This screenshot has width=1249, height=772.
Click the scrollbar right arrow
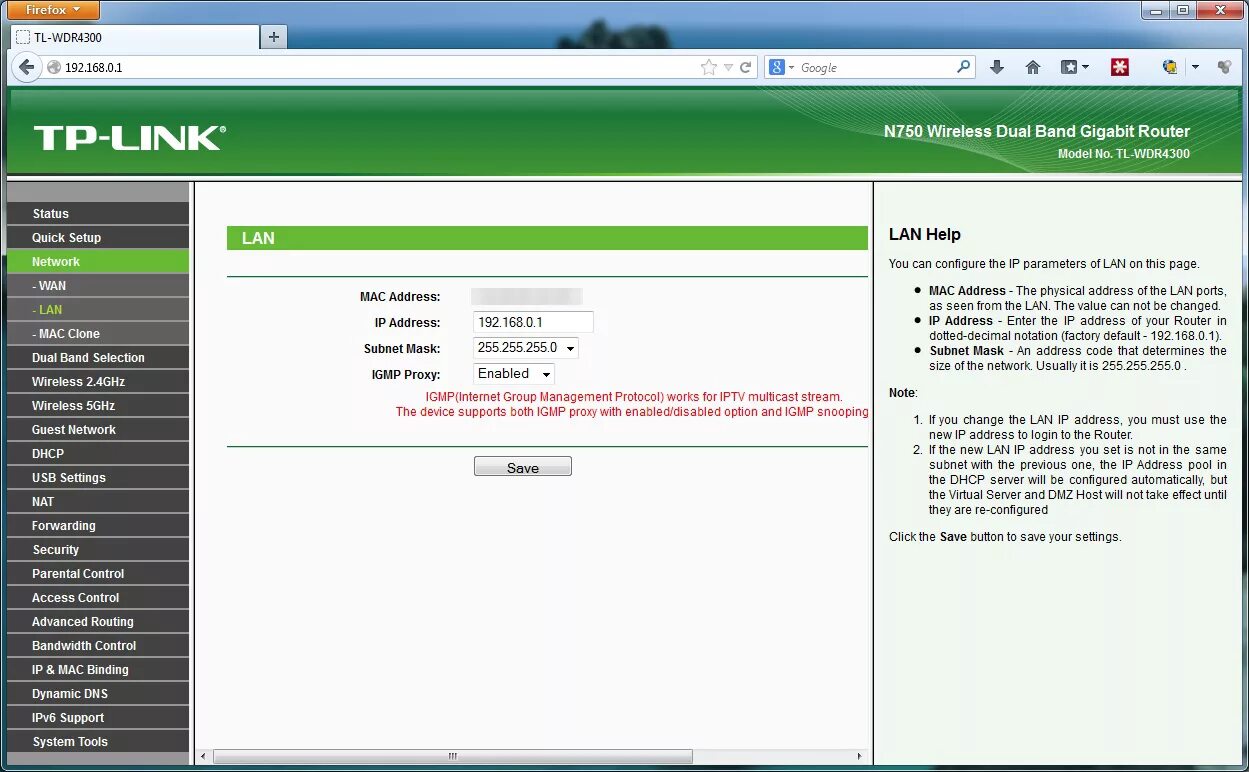point(860,757)
